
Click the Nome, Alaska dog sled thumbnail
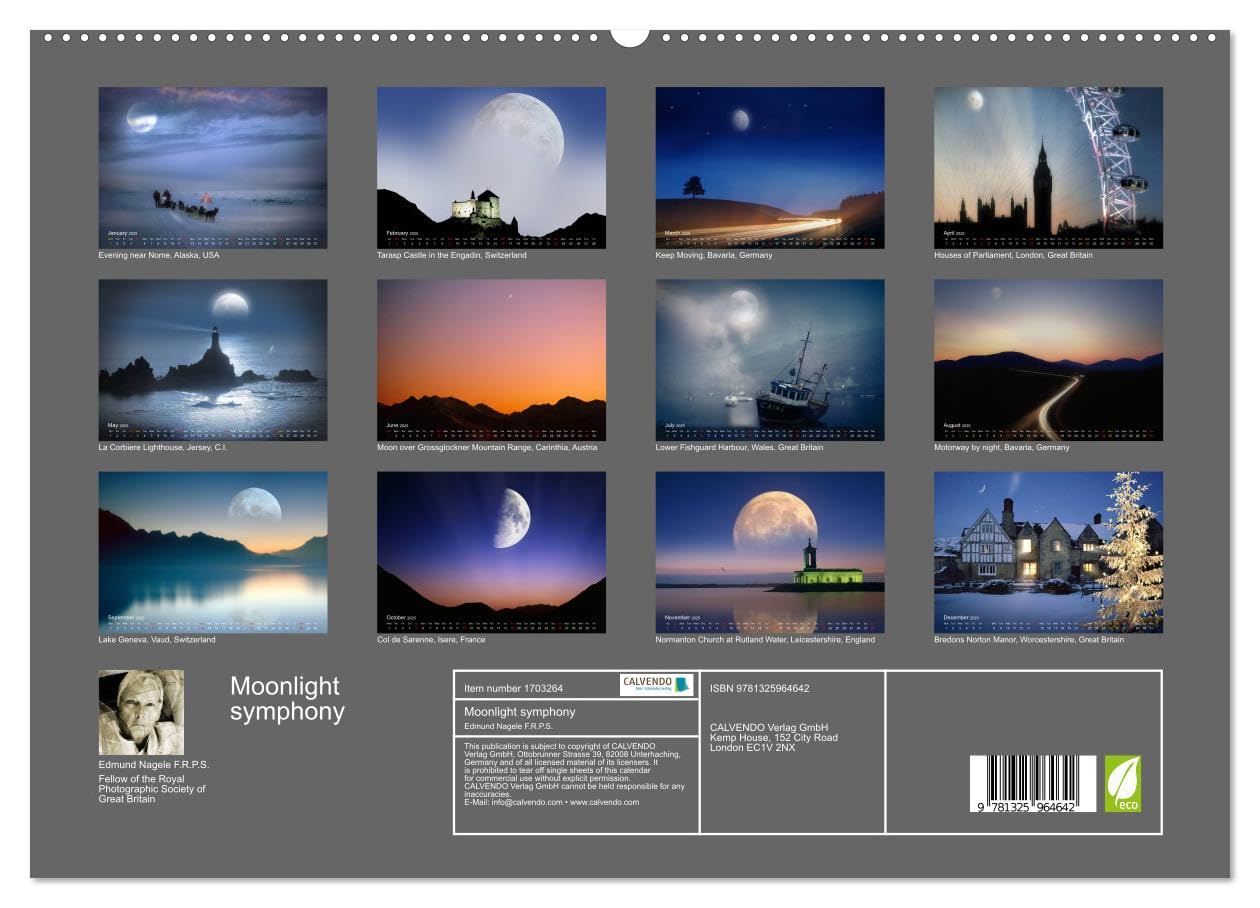pos(212,168)
